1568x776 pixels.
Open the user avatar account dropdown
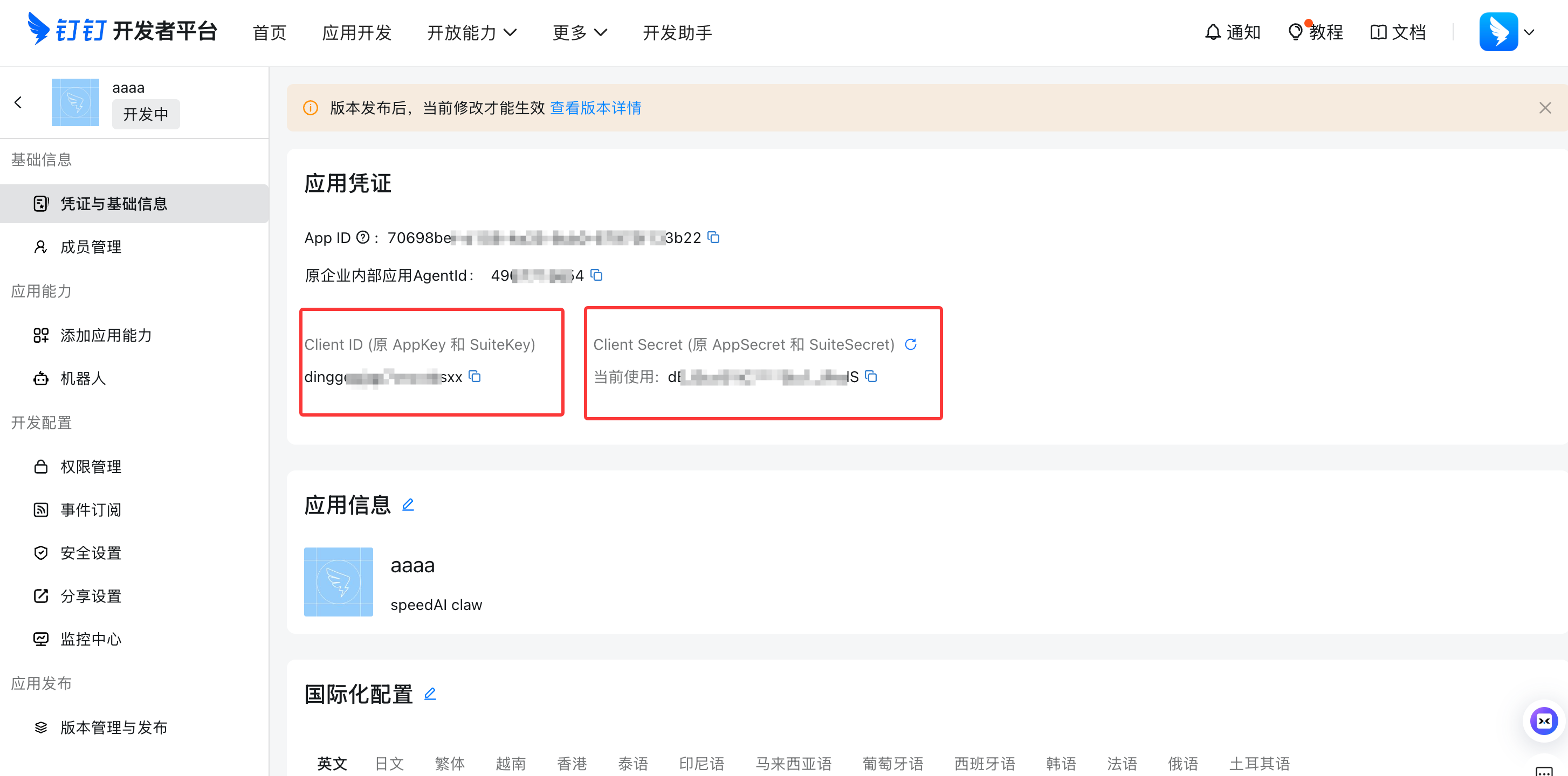click(1507, 32)
